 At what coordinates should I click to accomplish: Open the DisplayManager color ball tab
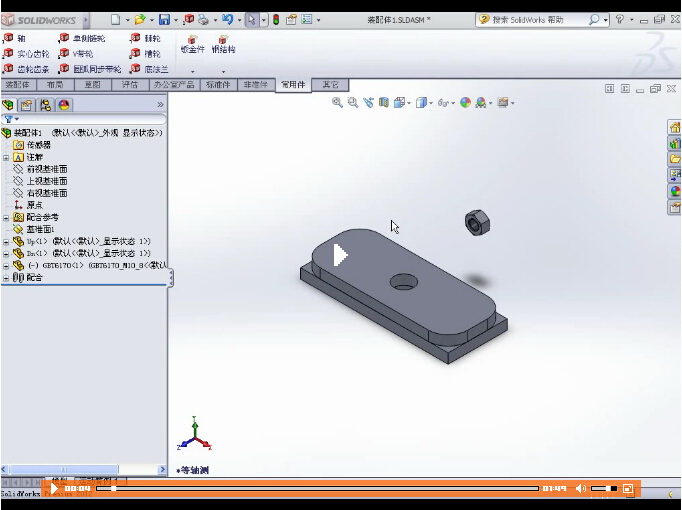[64, 105]
